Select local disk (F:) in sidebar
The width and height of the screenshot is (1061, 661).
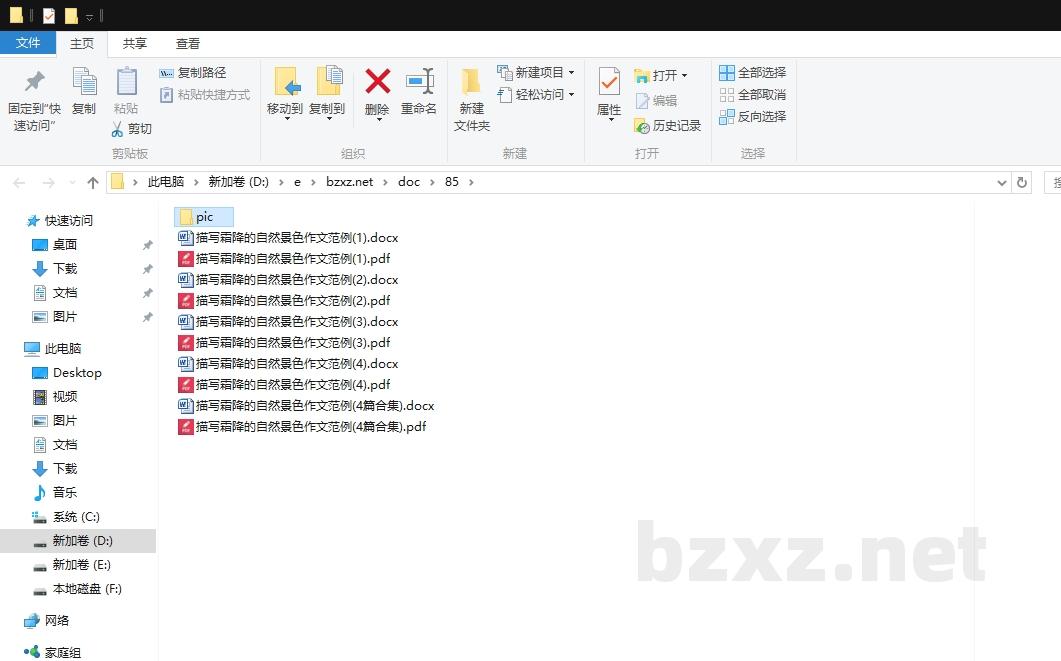[86, 589]
